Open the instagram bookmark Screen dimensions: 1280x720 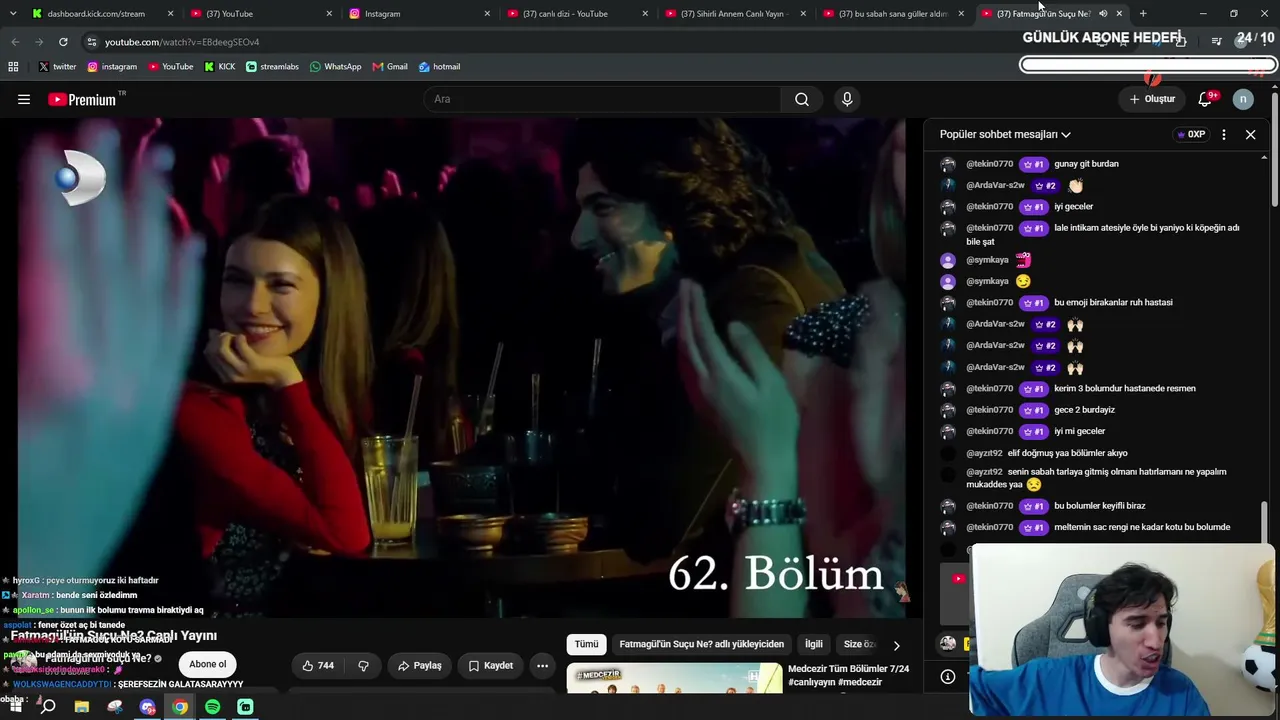pos(112,67)
